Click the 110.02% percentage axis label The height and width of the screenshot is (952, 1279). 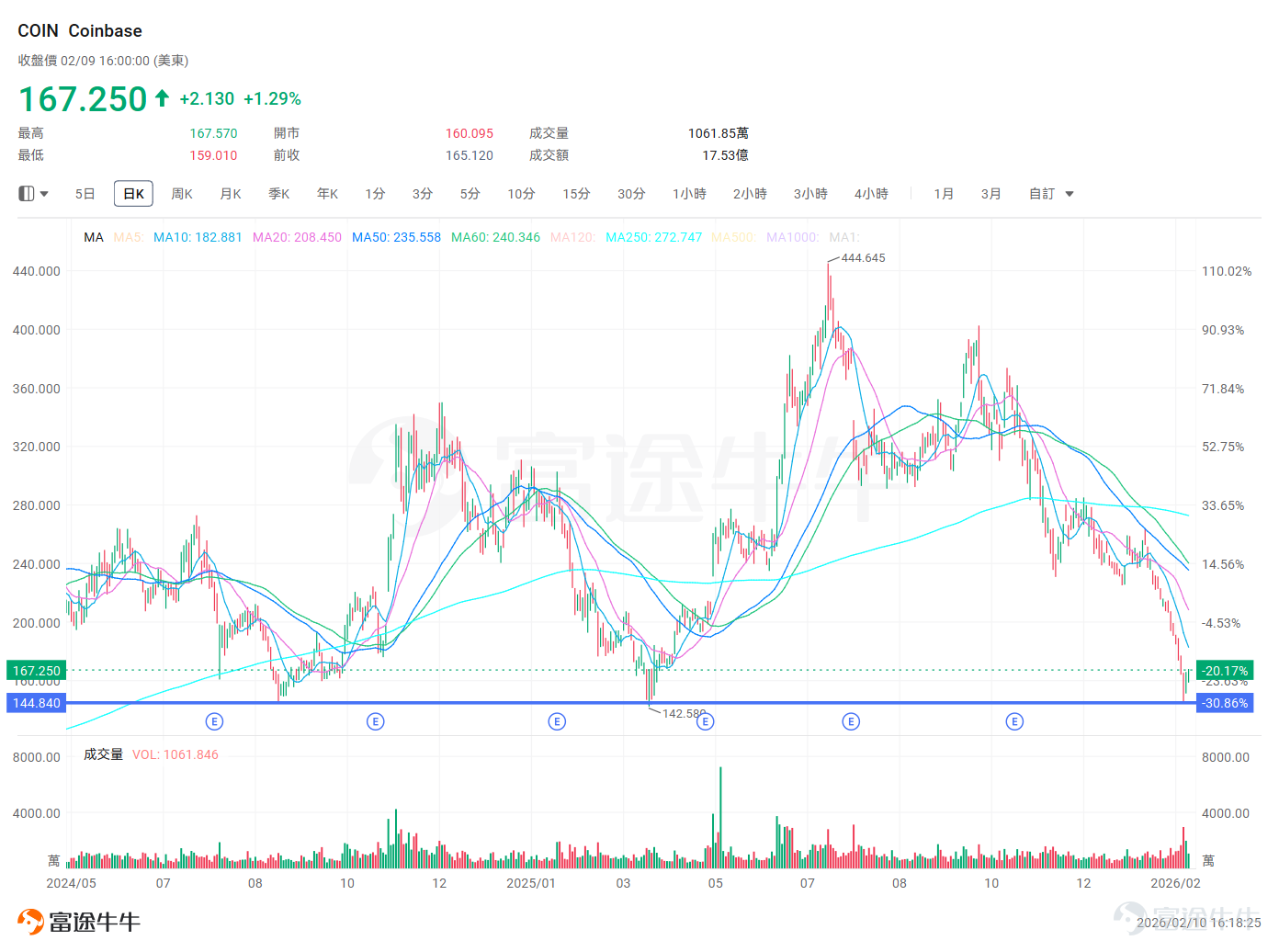(x=1227, y=271)
